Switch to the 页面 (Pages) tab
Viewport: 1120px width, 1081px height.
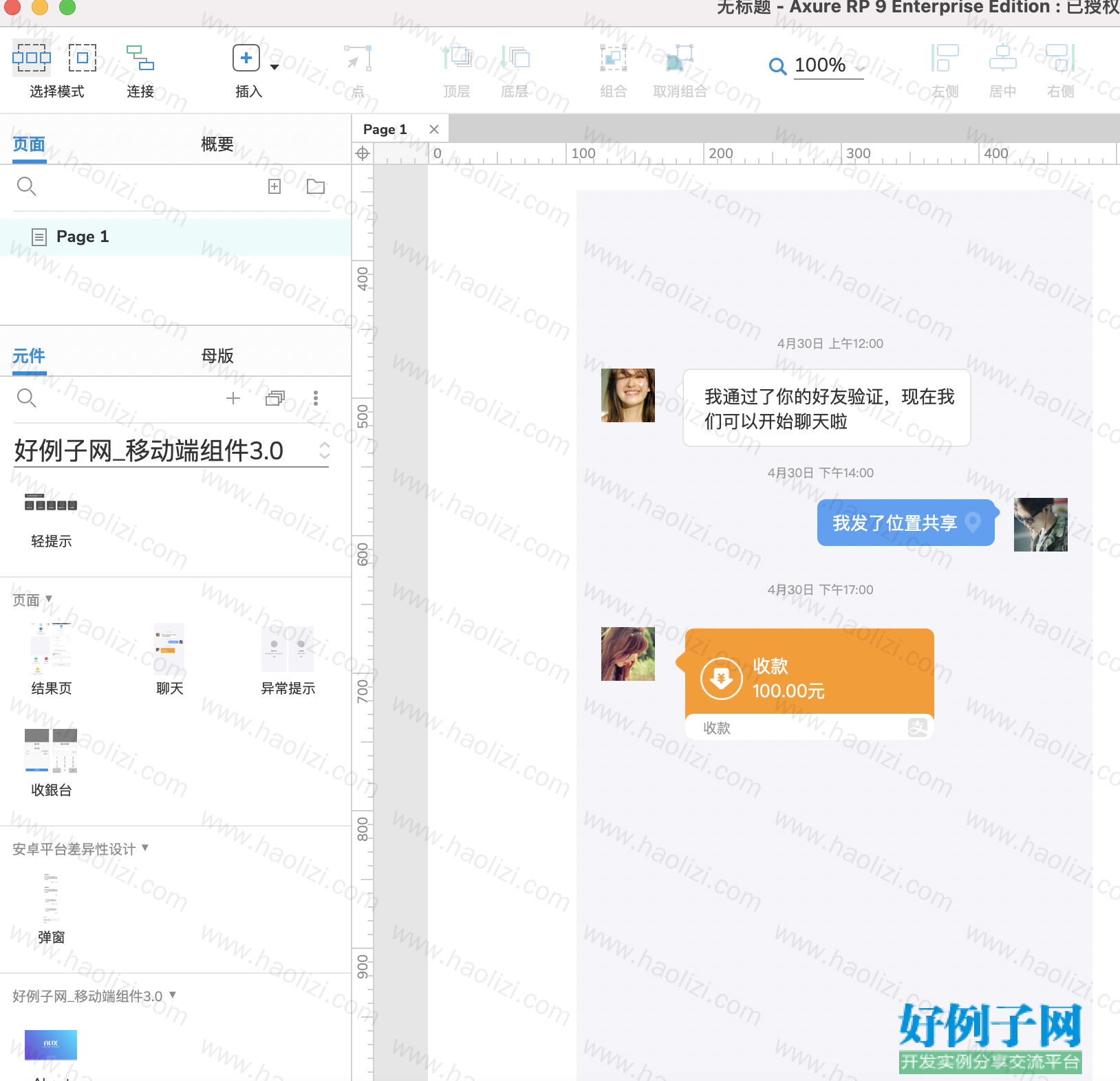29,144
